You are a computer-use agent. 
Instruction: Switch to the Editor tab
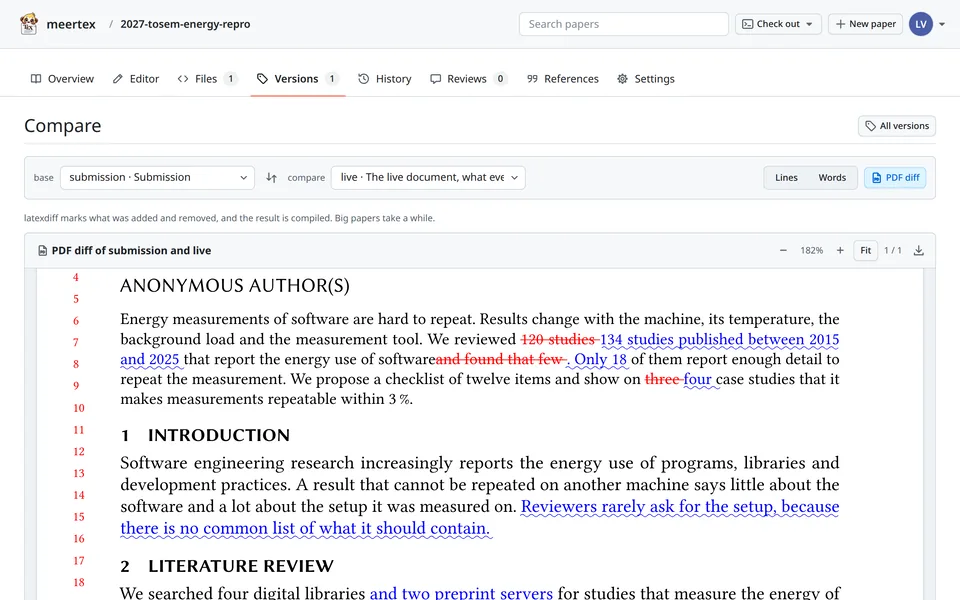click(136, 78)
